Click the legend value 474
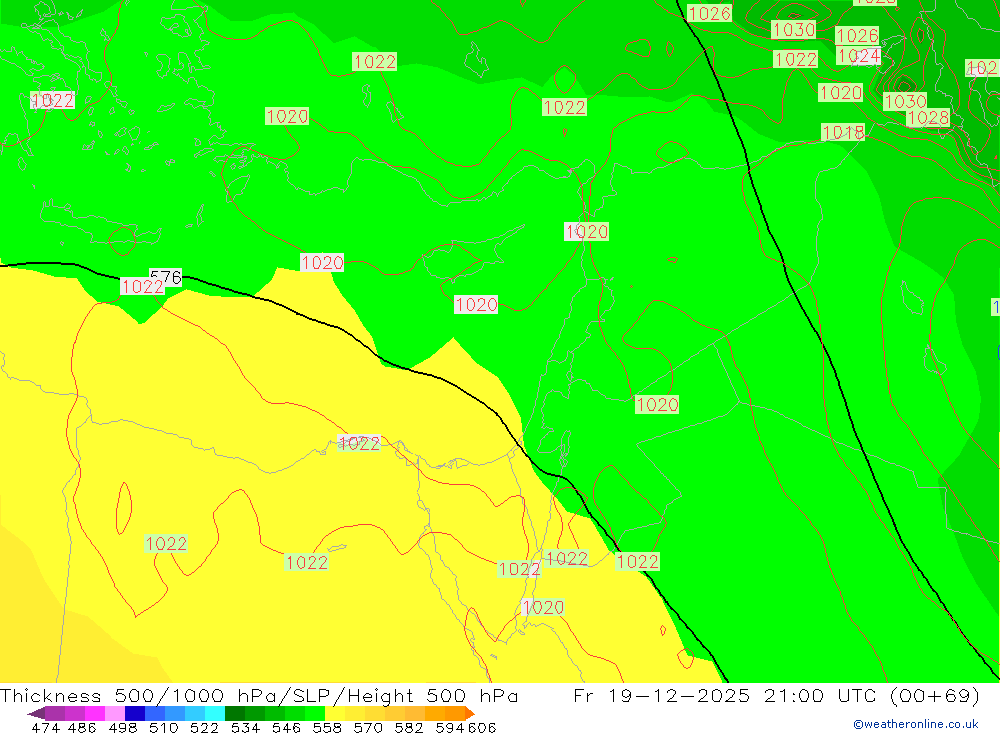Viewport: 1000px width, 733px height. coord(46,727)
